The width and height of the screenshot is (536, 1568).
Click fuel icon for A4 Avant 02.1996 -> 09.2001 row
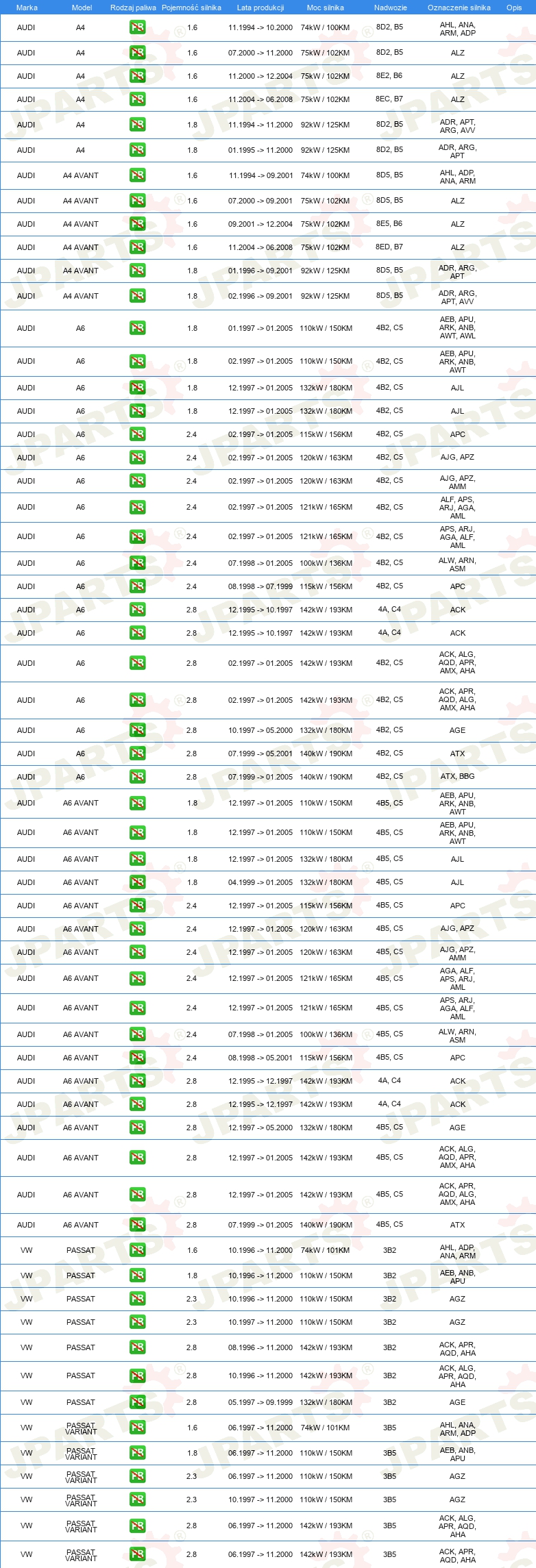(x=137, y=296)
